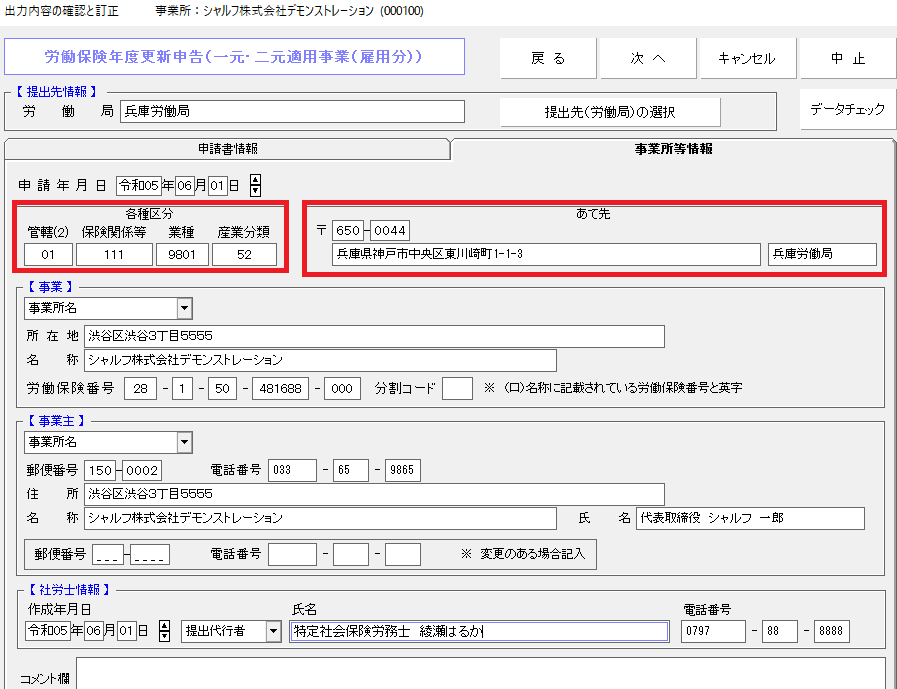Viewport: 897px width, 689px height.
Task: Focus the 分割コード input box
Action: pos(457,388)
